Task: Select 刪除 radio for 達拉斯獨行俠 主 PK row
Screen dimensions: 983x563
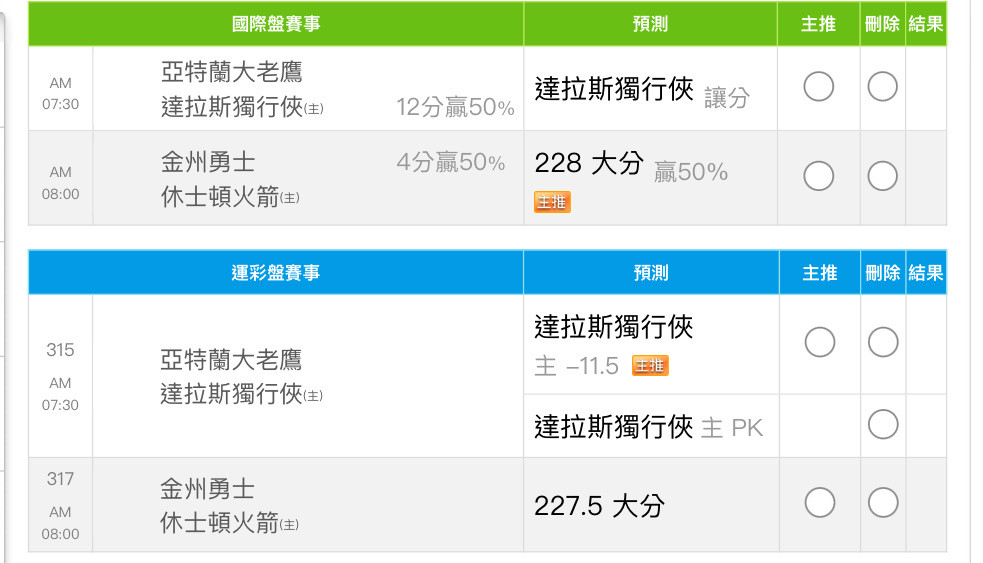Action: coord(883,424)
